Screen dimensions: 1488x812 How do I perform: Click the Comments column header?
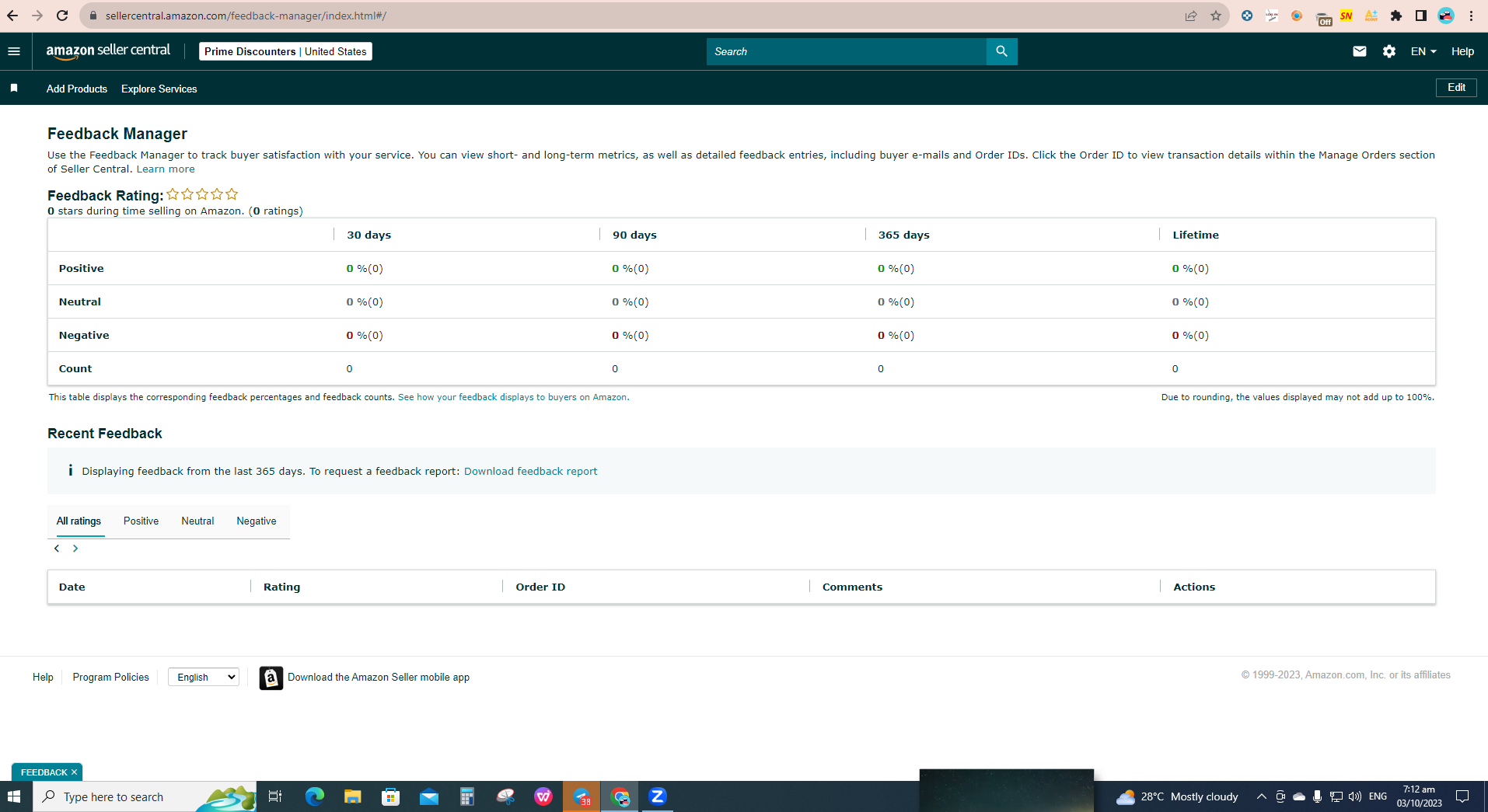point(852,587)
